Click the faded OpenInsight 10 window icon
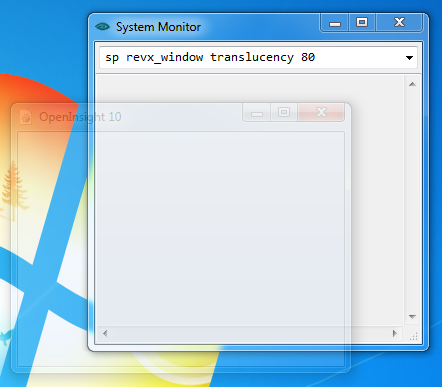Screen dimensions: 442x387 (x=26, y=117)
